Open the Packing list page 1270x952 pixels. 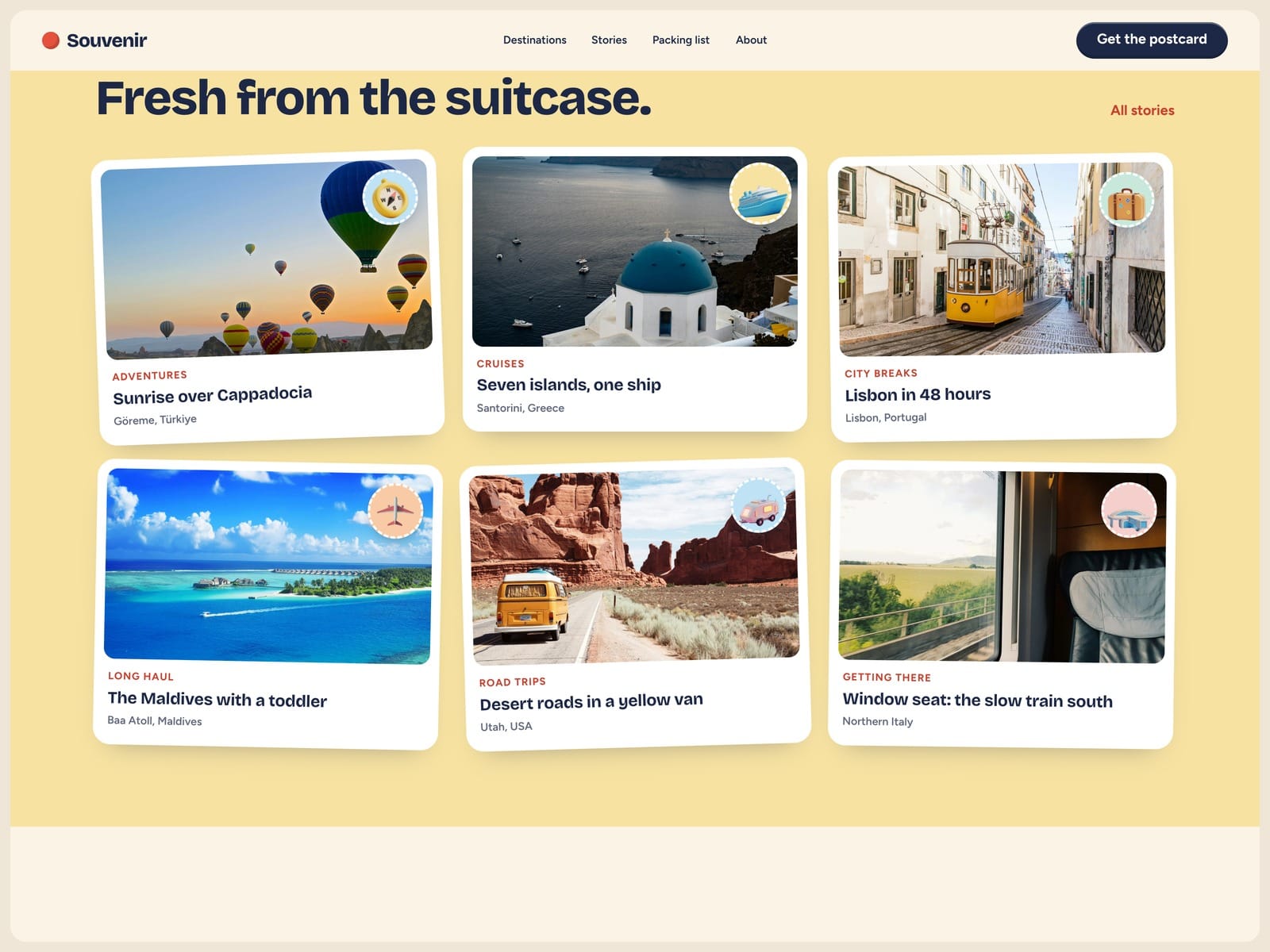[681, 40]
